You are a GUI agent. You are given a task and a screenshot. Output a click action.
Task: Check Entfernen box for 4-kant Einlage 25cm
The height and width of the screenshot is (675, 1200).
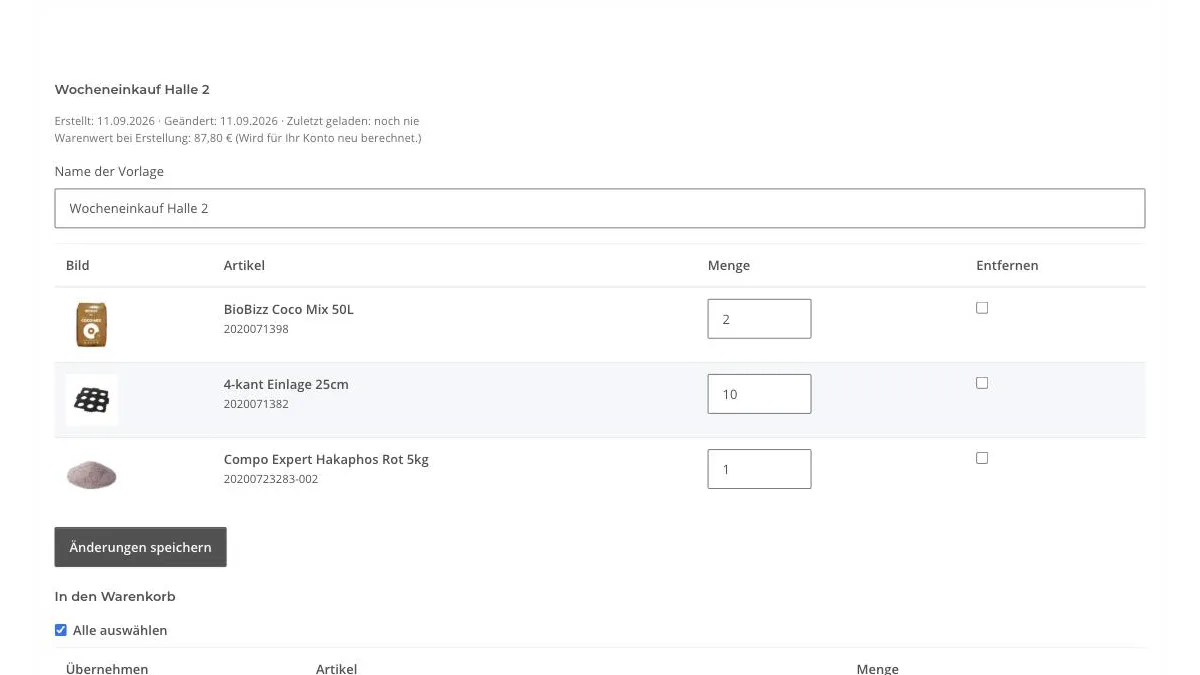(x=982, y=383)
